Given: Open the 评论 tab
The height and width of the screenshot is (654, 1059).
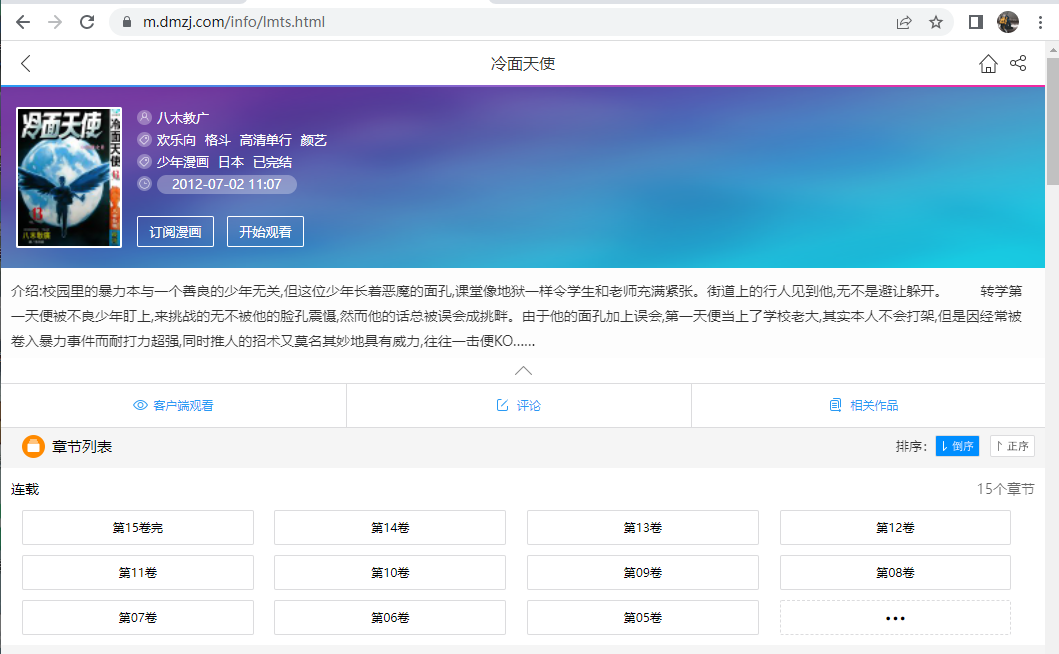Looking at the screenshot, I should (x=519, y=405).
